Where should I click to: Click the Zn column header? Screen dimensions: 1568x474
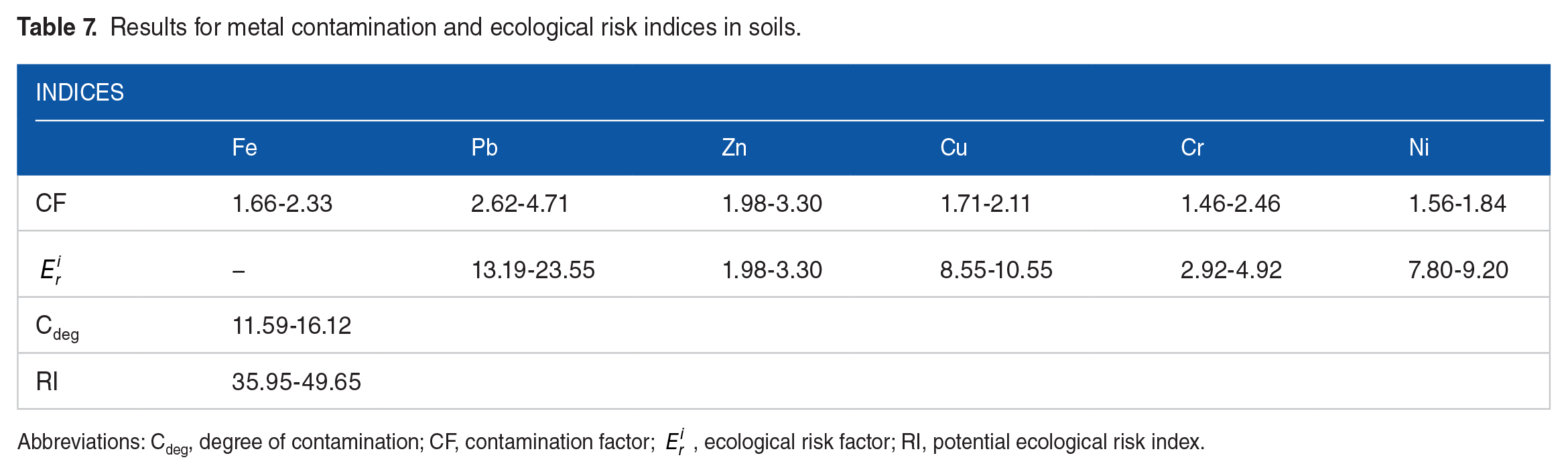point(734,147)
